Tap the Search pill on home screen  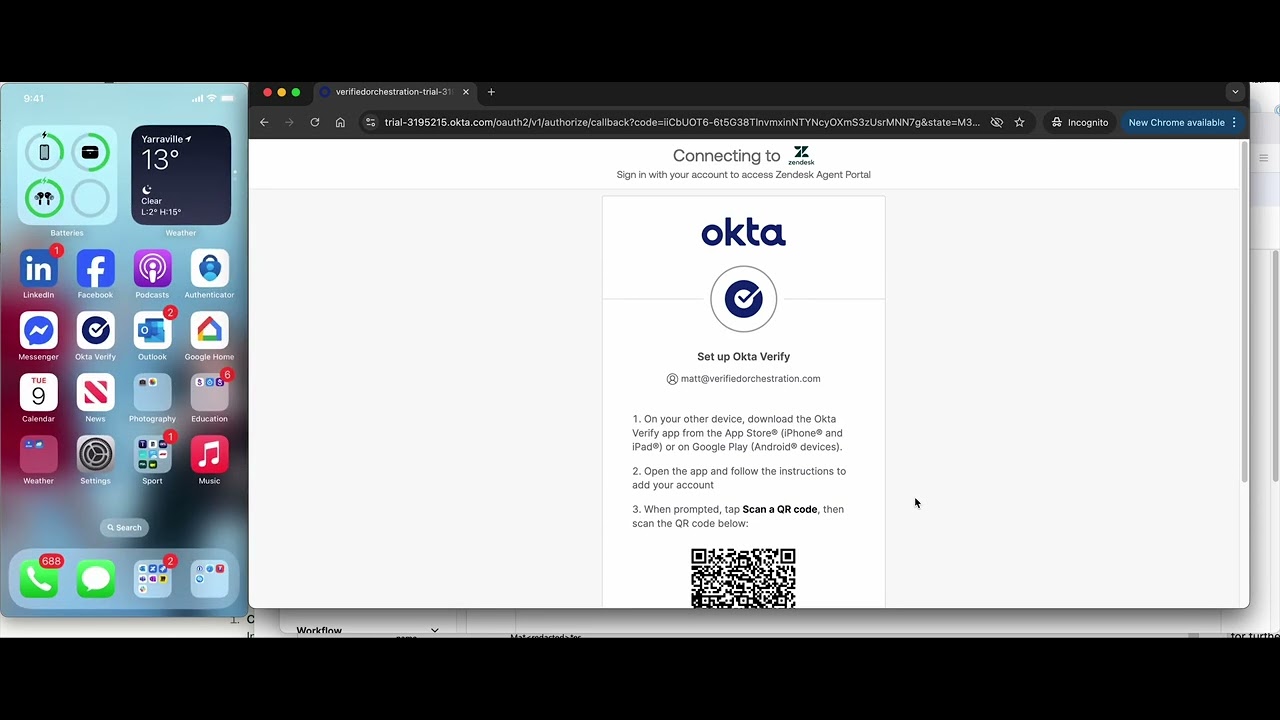pos(124,527)
